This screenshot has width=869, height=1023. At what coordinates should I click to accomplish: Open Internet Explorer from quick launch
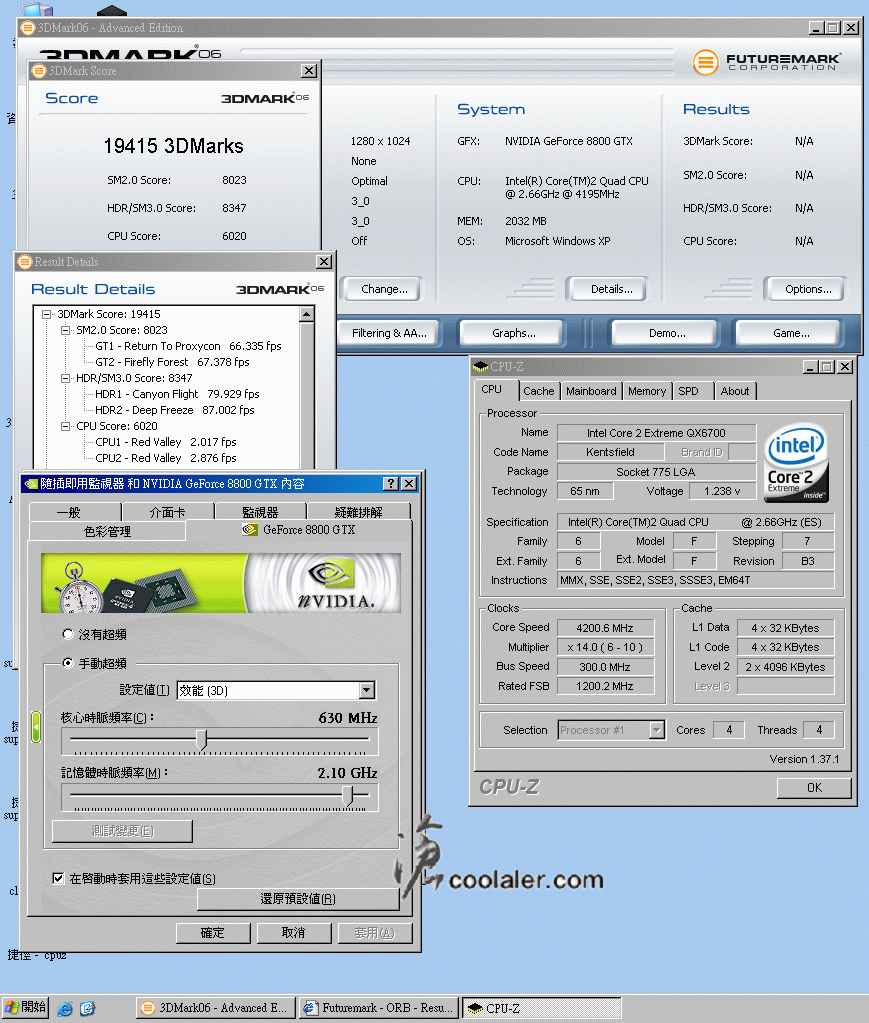[65, 1009]
